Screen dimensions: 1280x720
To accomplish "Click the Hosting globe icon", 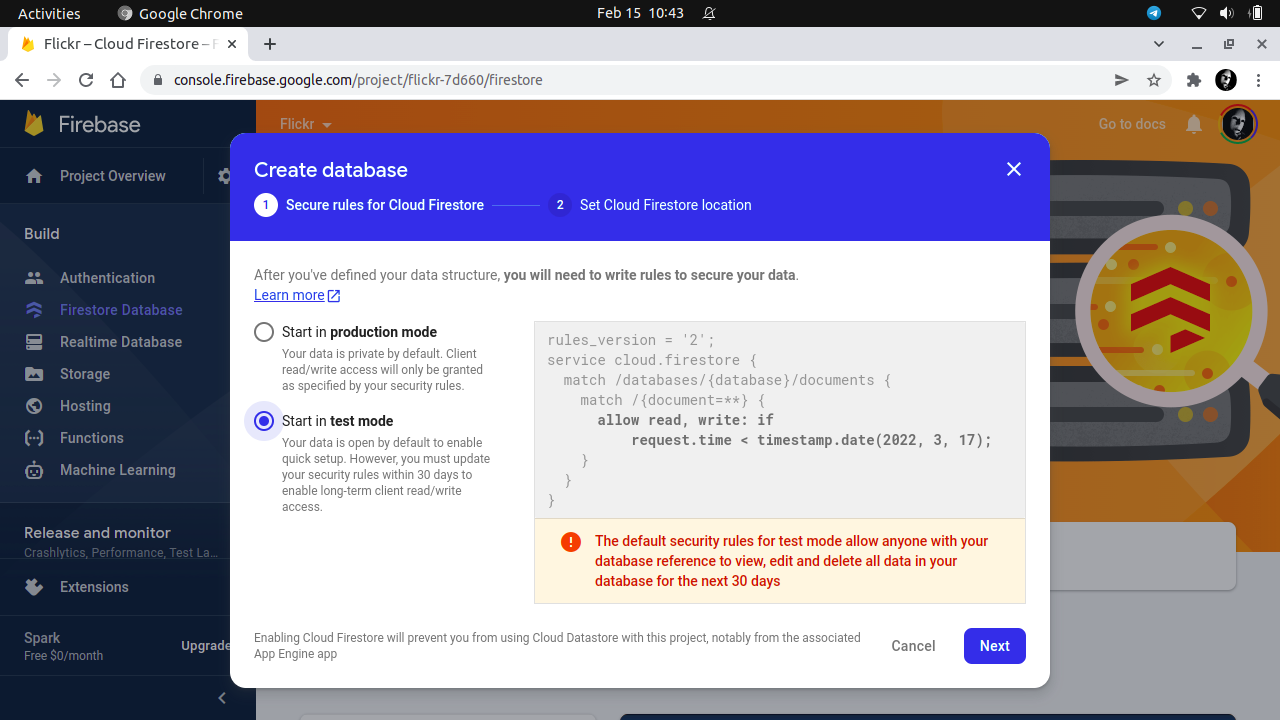I will click(x=34, y=406).
